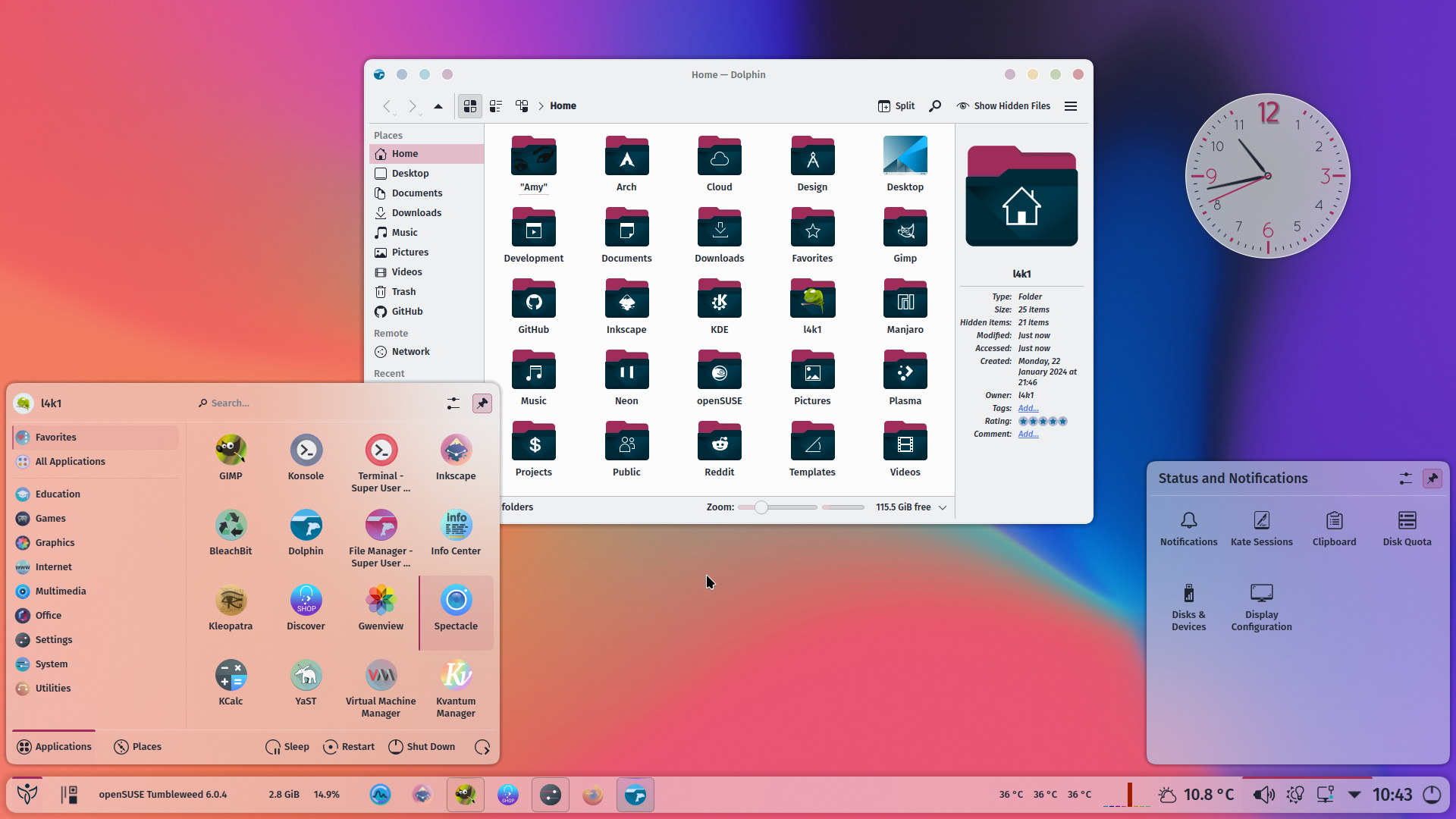
Task: Click the Restart button
Action: point(349,747)
